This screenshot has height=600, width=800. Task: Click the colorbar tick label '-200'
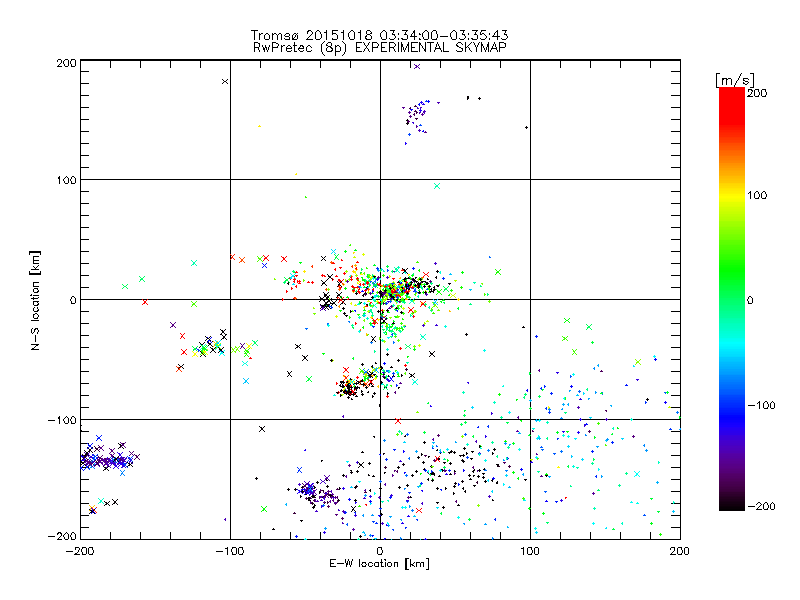761,506
